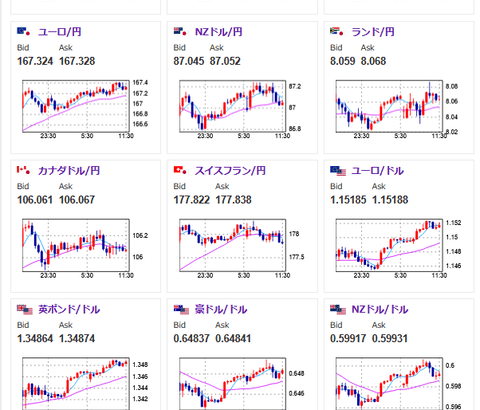Click the Euro/Dollar flag icon
The width and height of the screenshot is (480, 410).
pyautogui.click(x=338, y=171)
